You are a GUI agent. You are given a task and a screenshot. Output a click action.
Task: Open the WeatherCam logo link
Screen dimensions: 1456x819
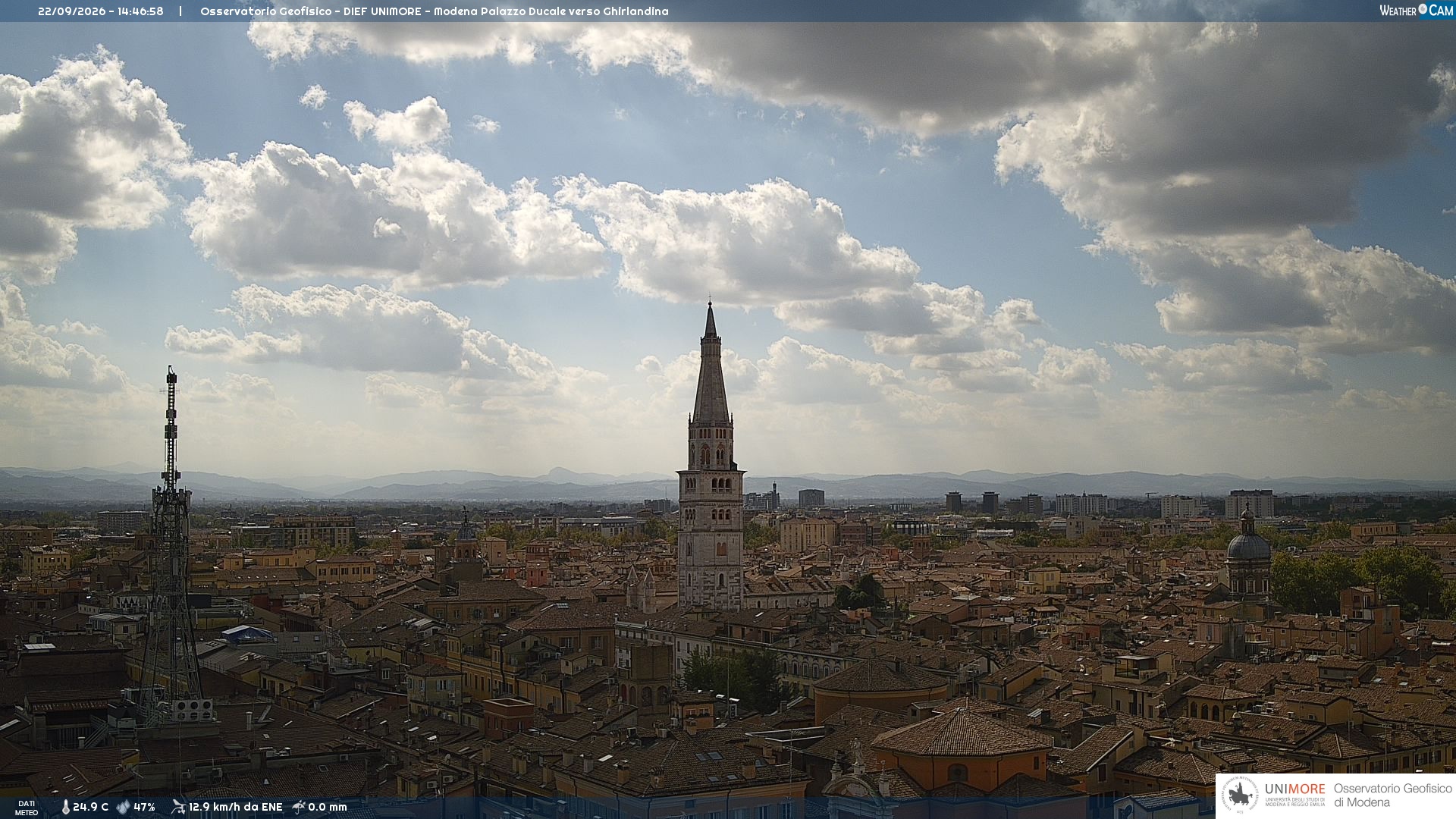[x=1416, y=10]
